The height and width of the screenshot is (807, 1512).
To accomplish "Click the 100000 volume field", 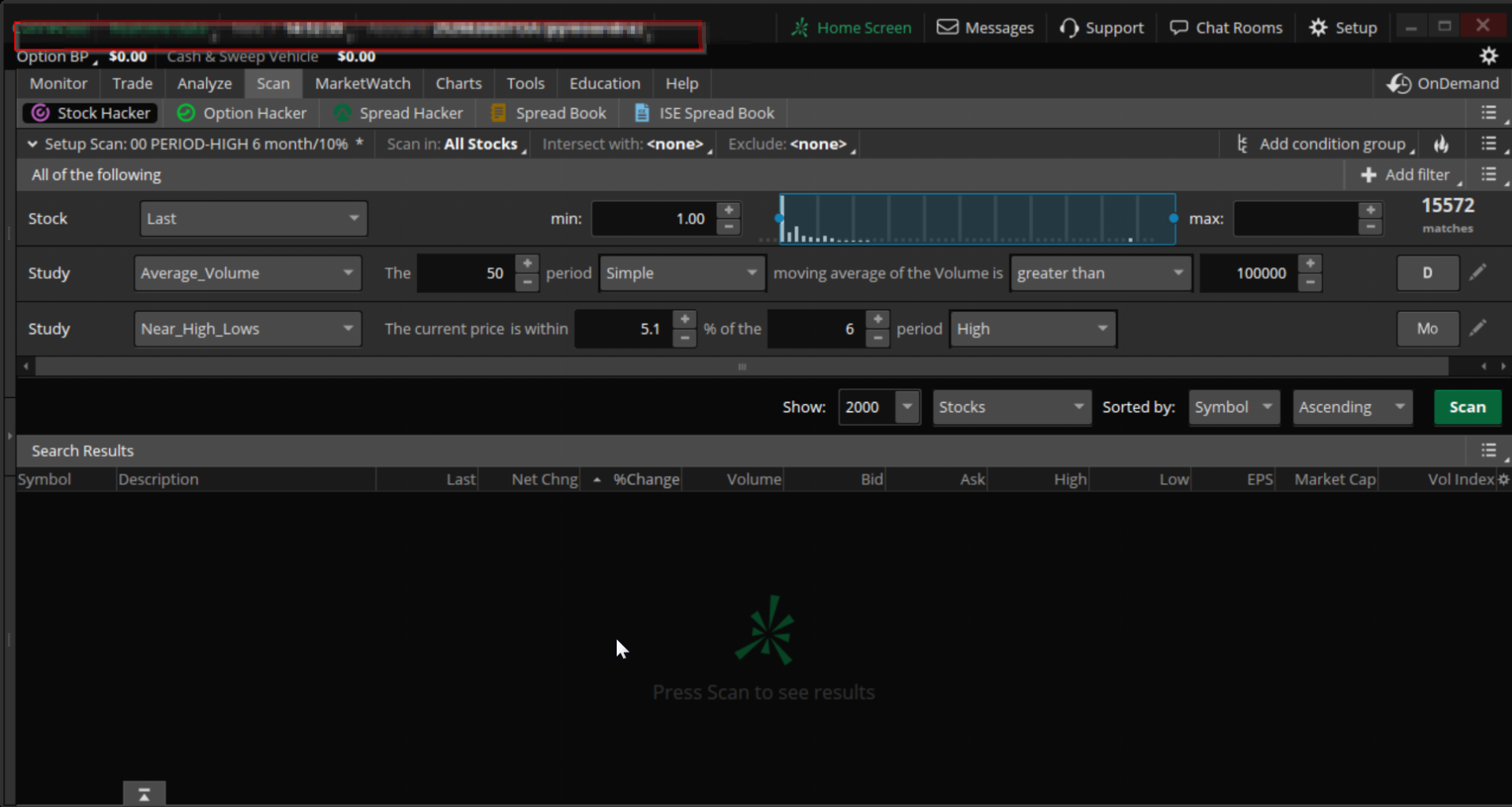I will coord(1248,273).
